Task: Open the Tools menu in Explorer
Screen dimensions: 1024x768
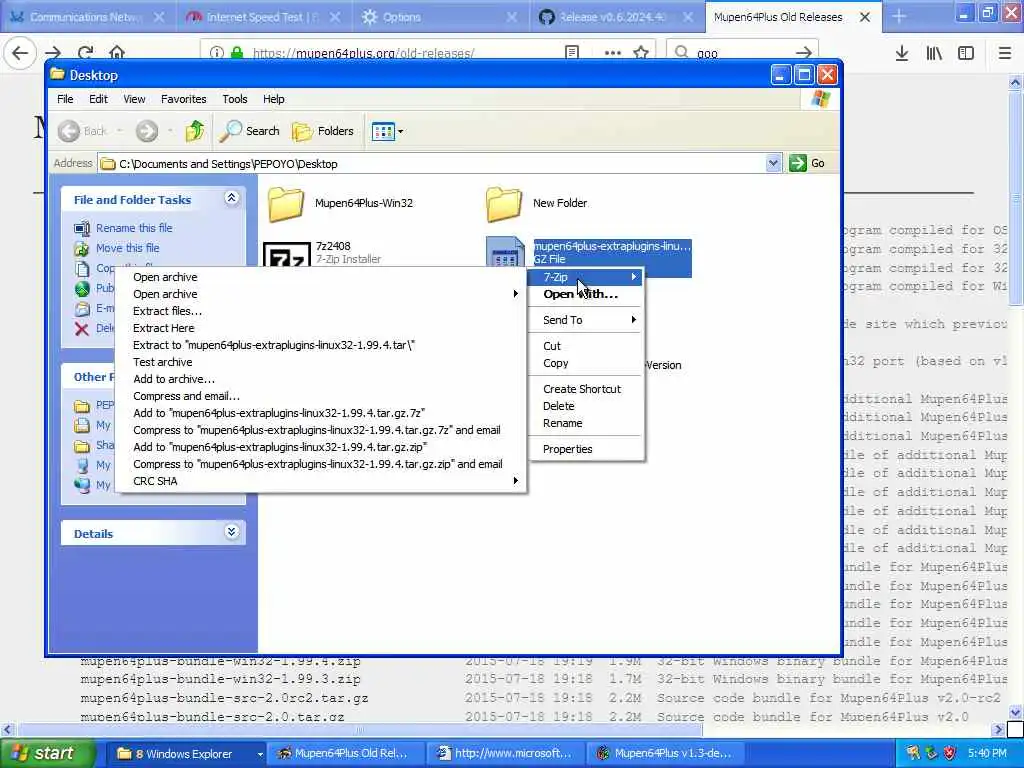Action: point(234,99)
